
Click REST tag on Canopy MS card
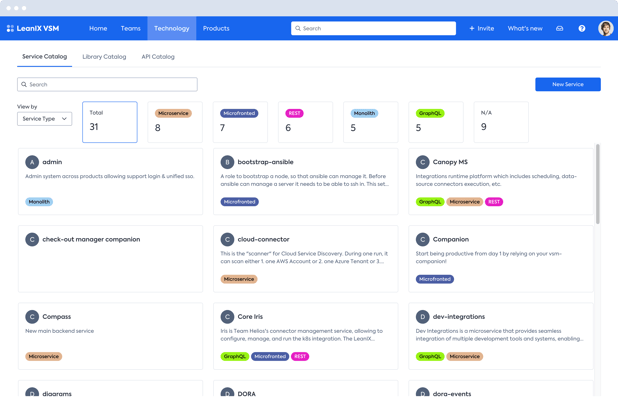(x=494, y=202)
